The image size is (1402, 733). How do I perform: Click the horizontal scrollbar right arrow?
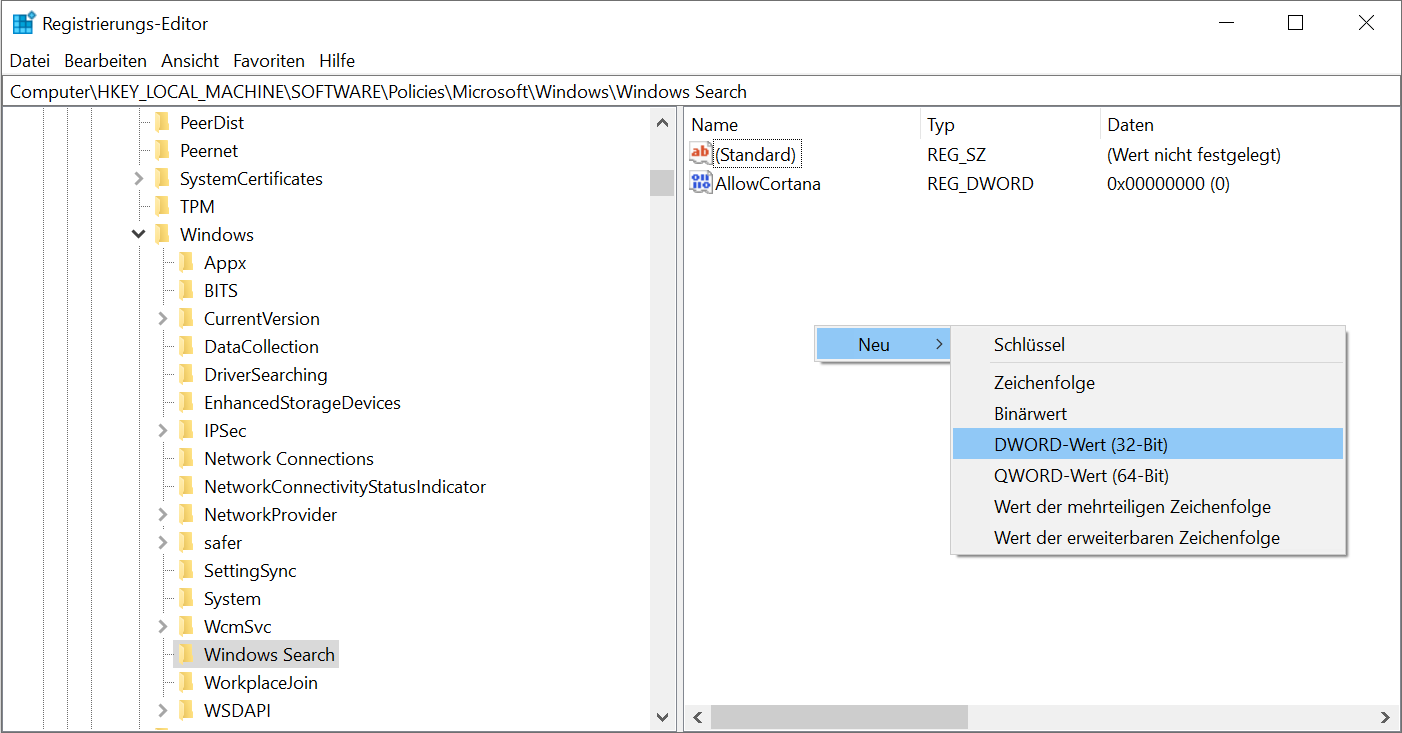(x=1385, y=717)
